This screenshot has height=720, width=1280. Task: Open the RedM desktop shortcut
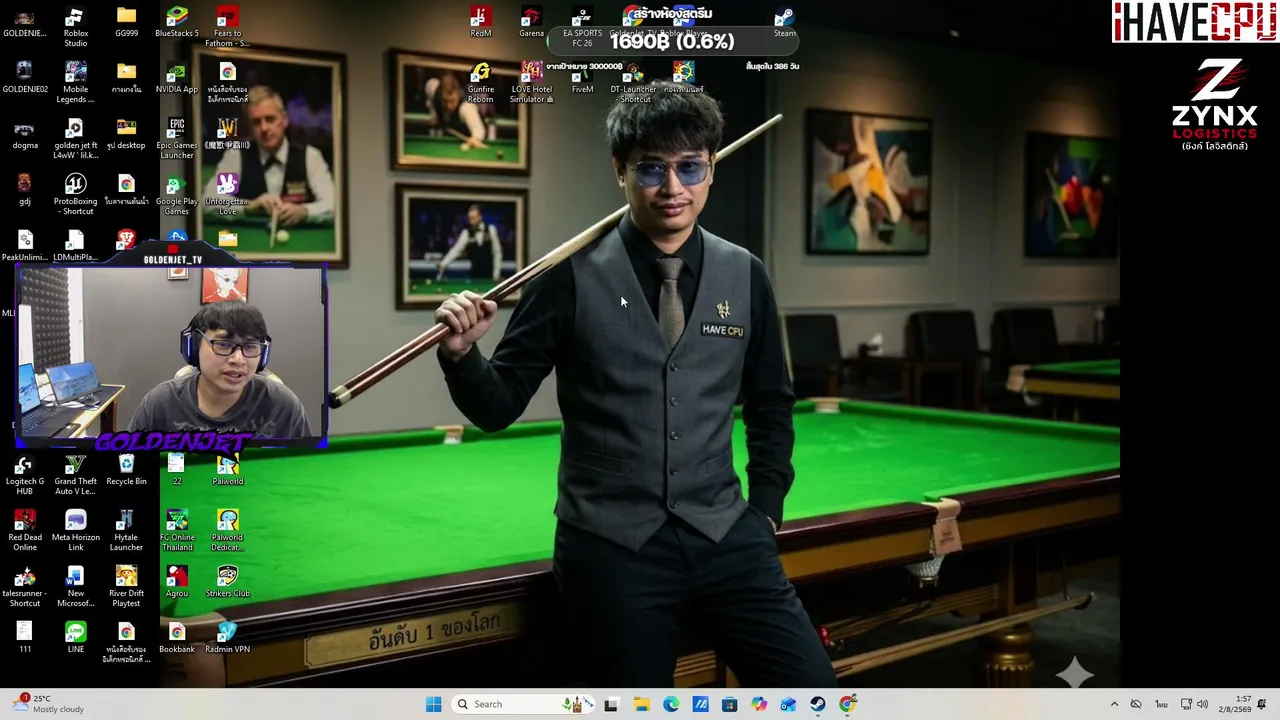(481, 22)
